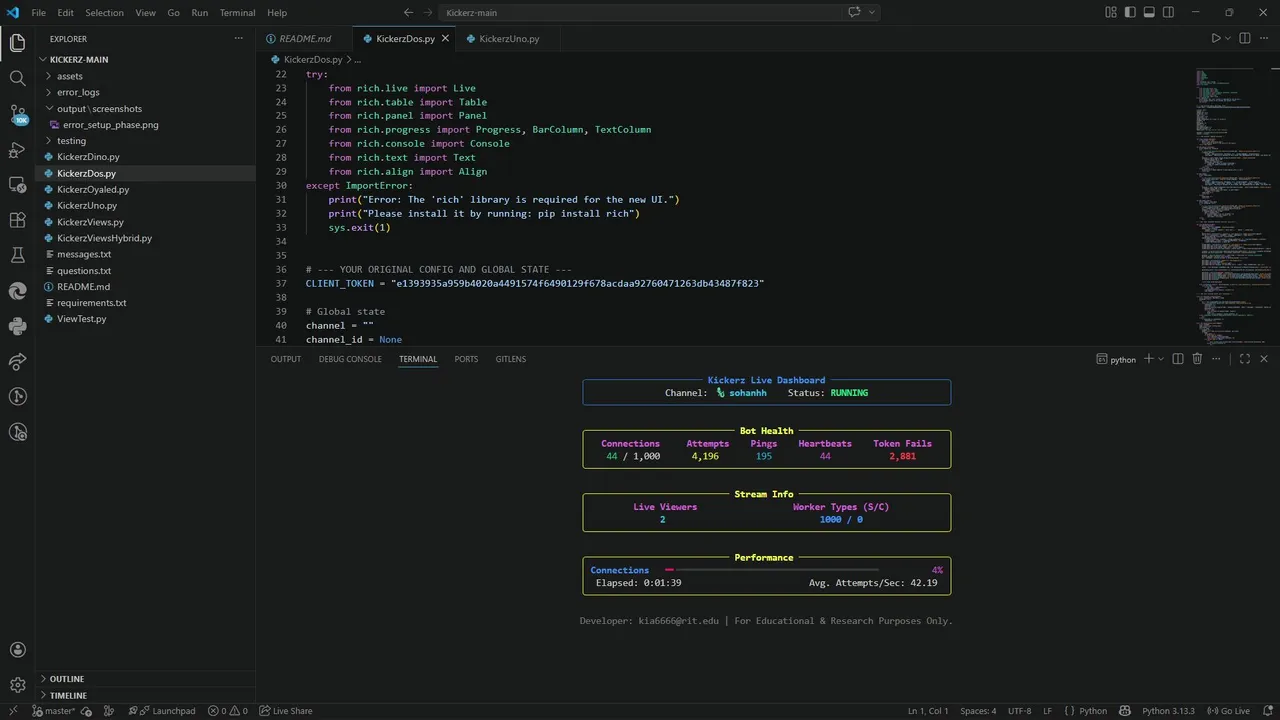This screenshot has width=1280, height=720.
Task: Open the Source Control view
Action: 17,114
